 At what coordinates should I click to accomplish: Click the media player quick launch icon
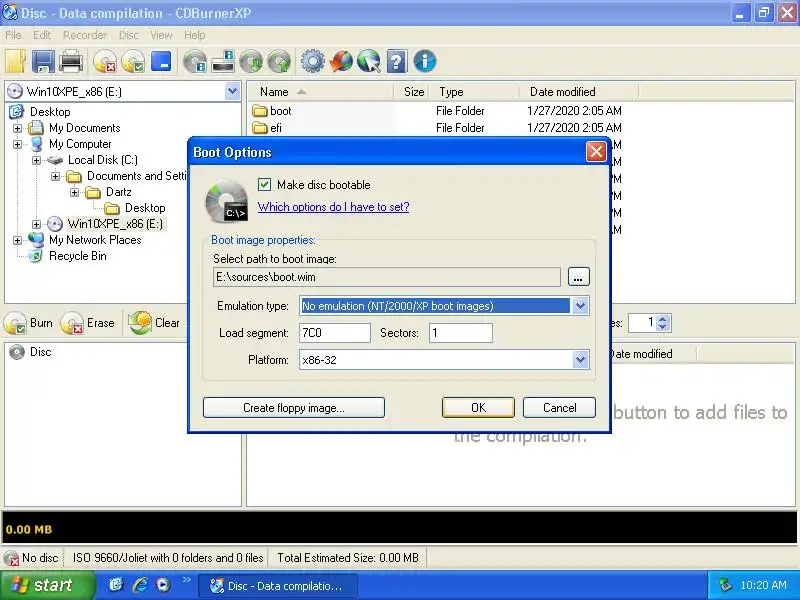(163, 585)
